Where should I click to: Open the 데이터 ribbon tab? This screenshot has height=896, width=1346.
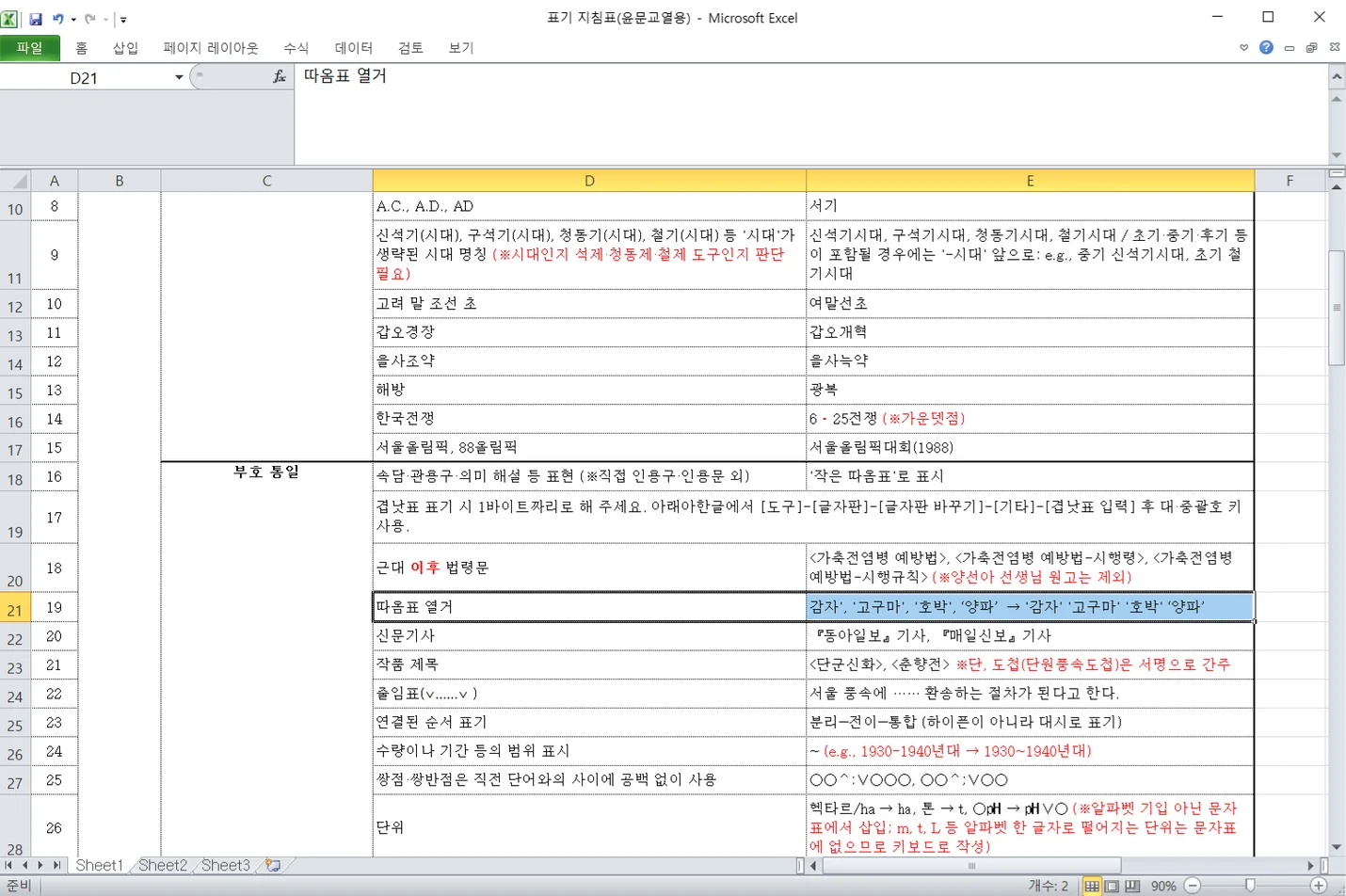coord(354,48)
